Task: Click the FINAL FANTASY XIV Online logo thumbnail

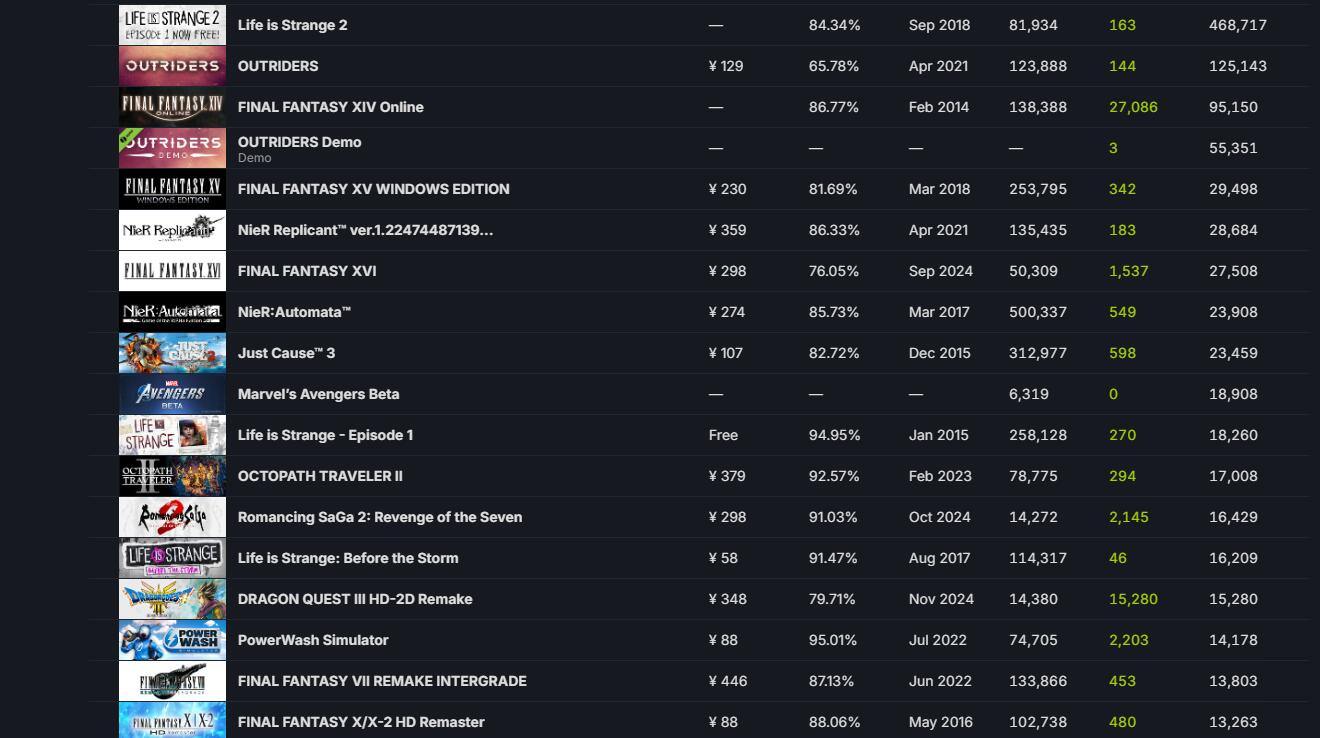Action: pos(172,107)
